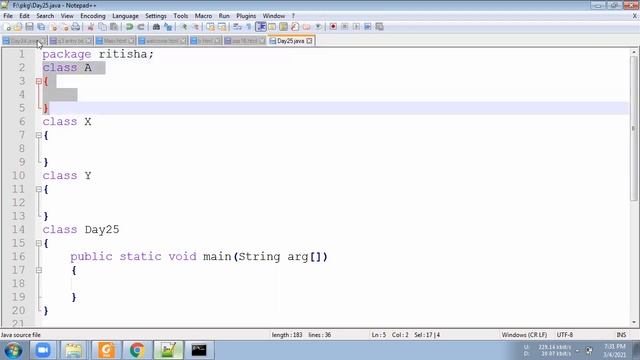The width and height of the screenshot is (640, 360).
Task: Open the Macro menu
Action: [203, 16]
